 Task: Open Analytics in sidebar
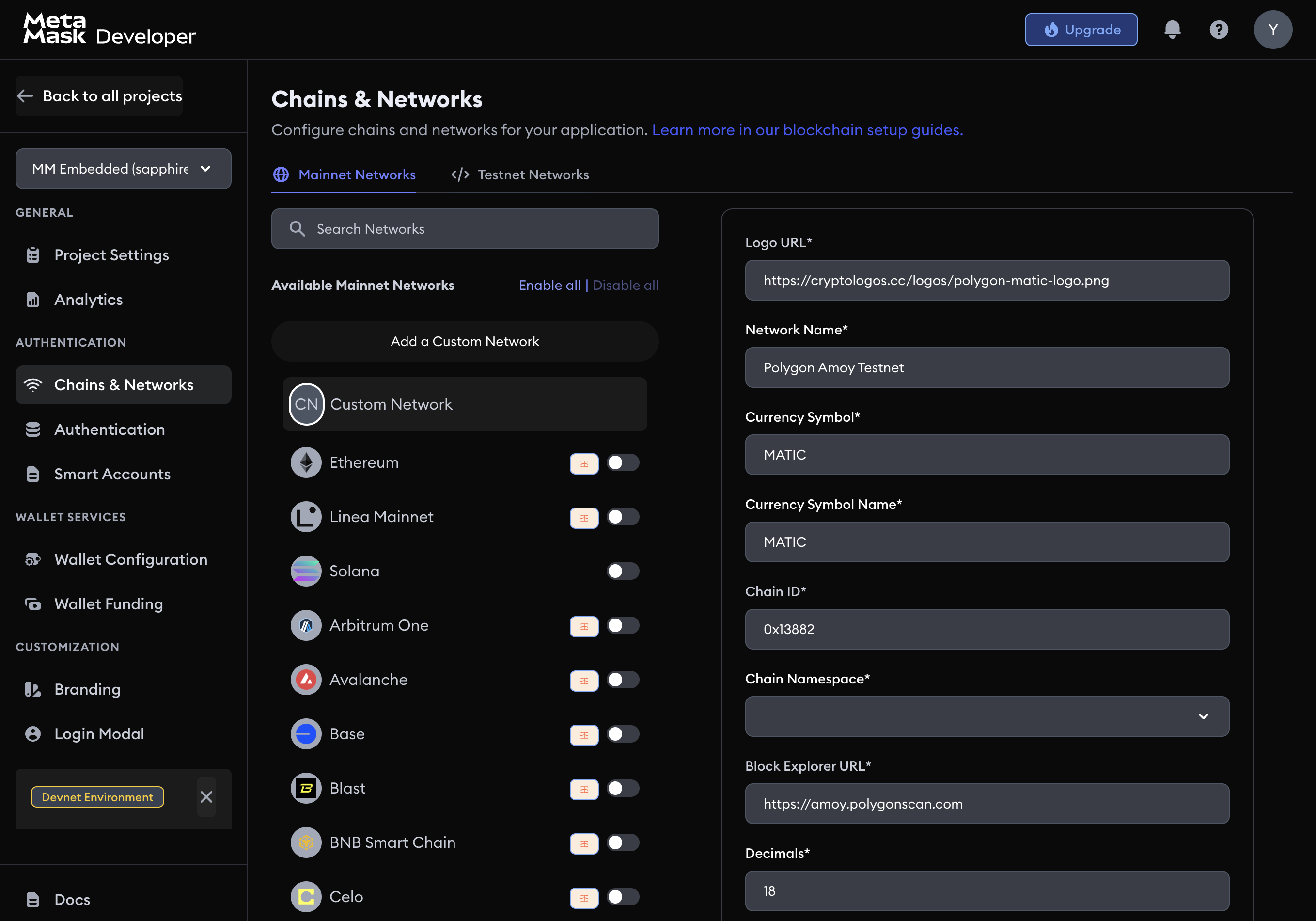(123, 300)
